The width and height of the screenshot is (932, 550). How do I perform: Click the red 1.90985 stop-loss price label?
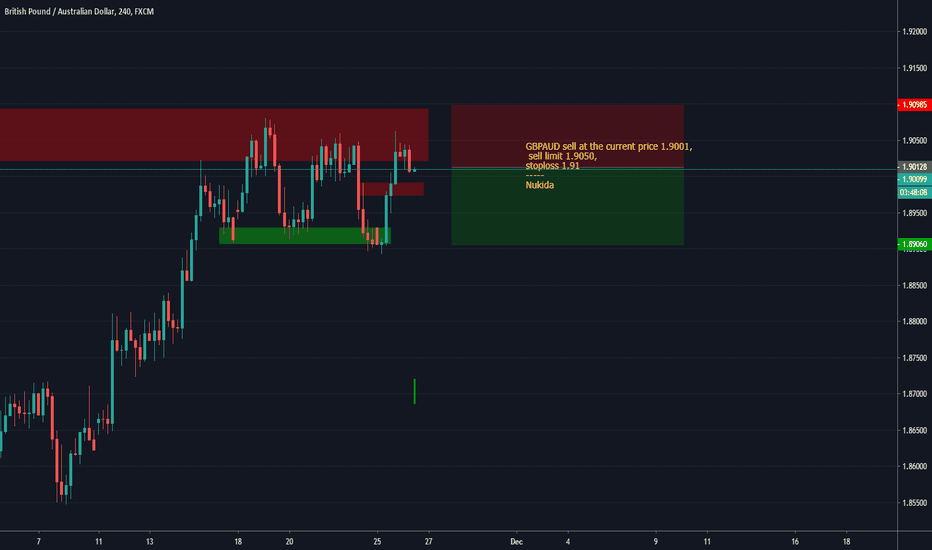(914, 104)
